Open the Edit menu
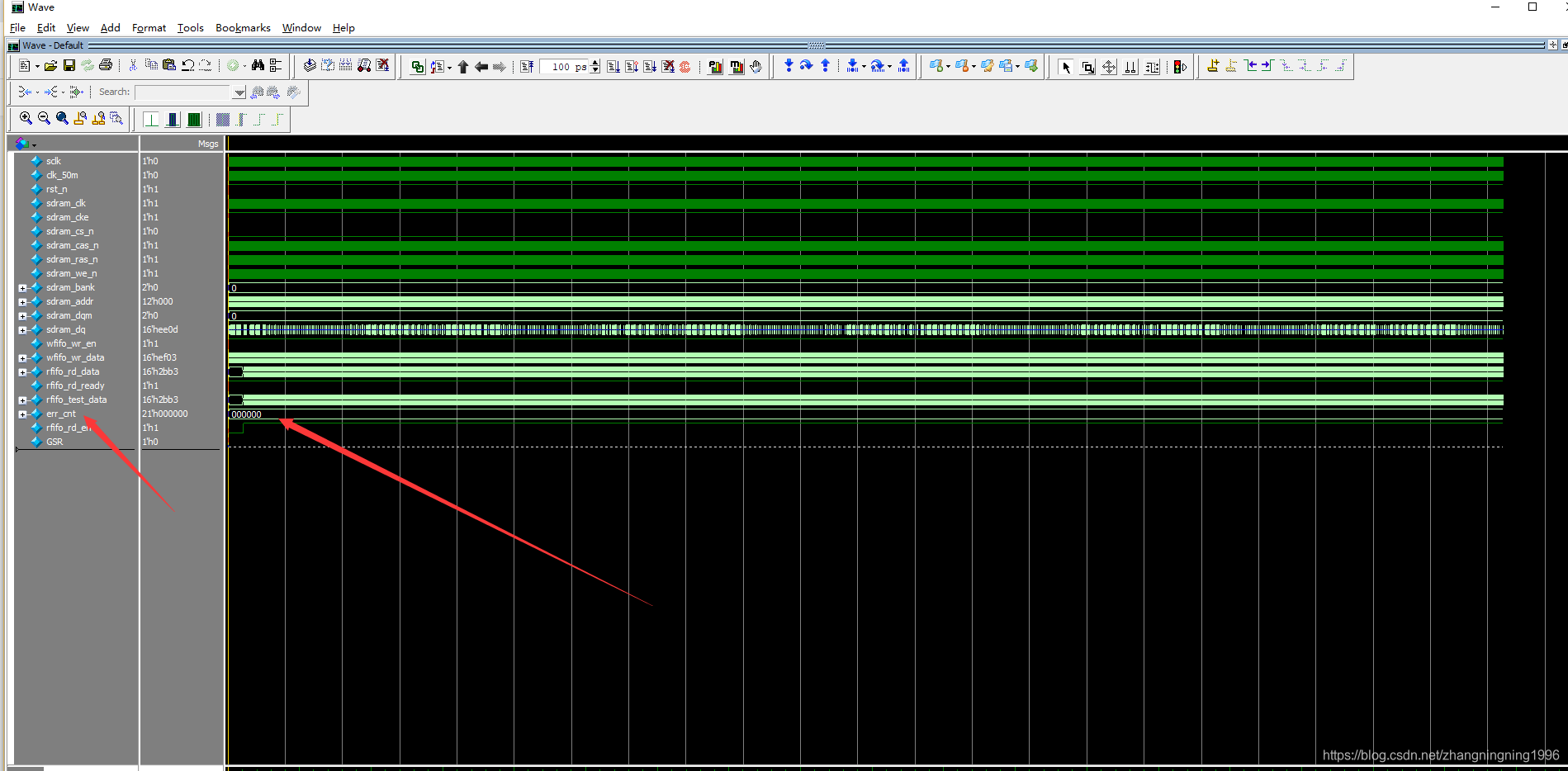This screenshot has width=1568, height=771. (46, 27)
